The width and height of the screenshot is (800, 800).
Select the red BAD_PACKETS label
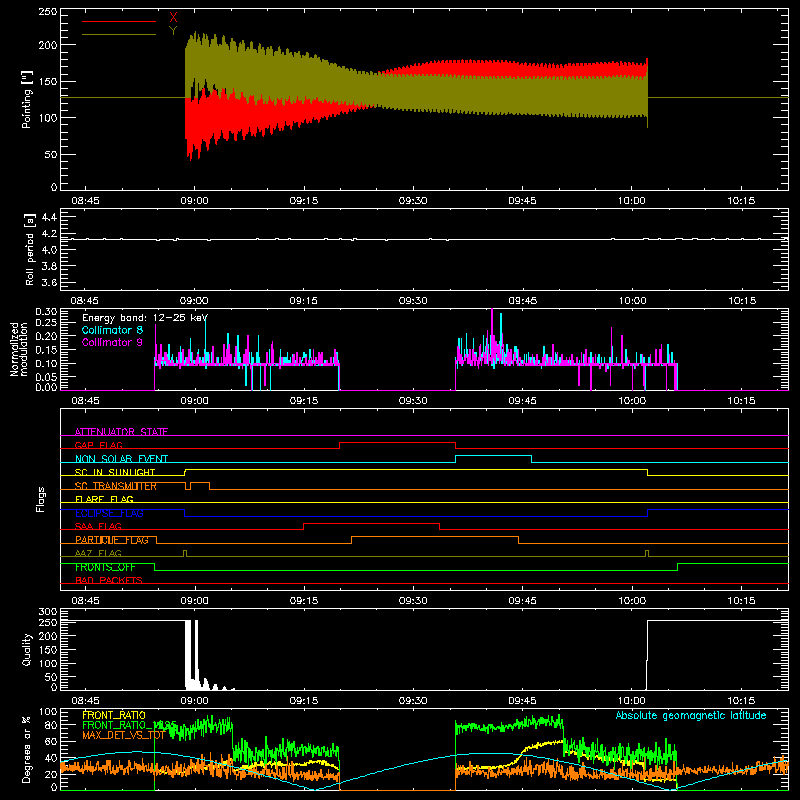[109, 580]
